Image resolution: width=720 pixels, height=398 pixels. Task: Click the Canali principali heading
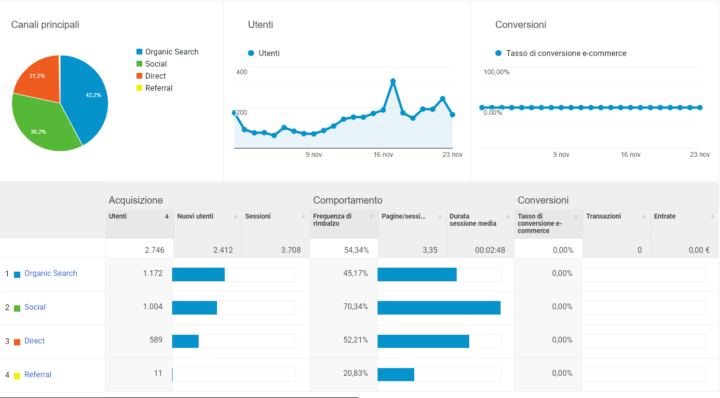[x=45, y=25]
